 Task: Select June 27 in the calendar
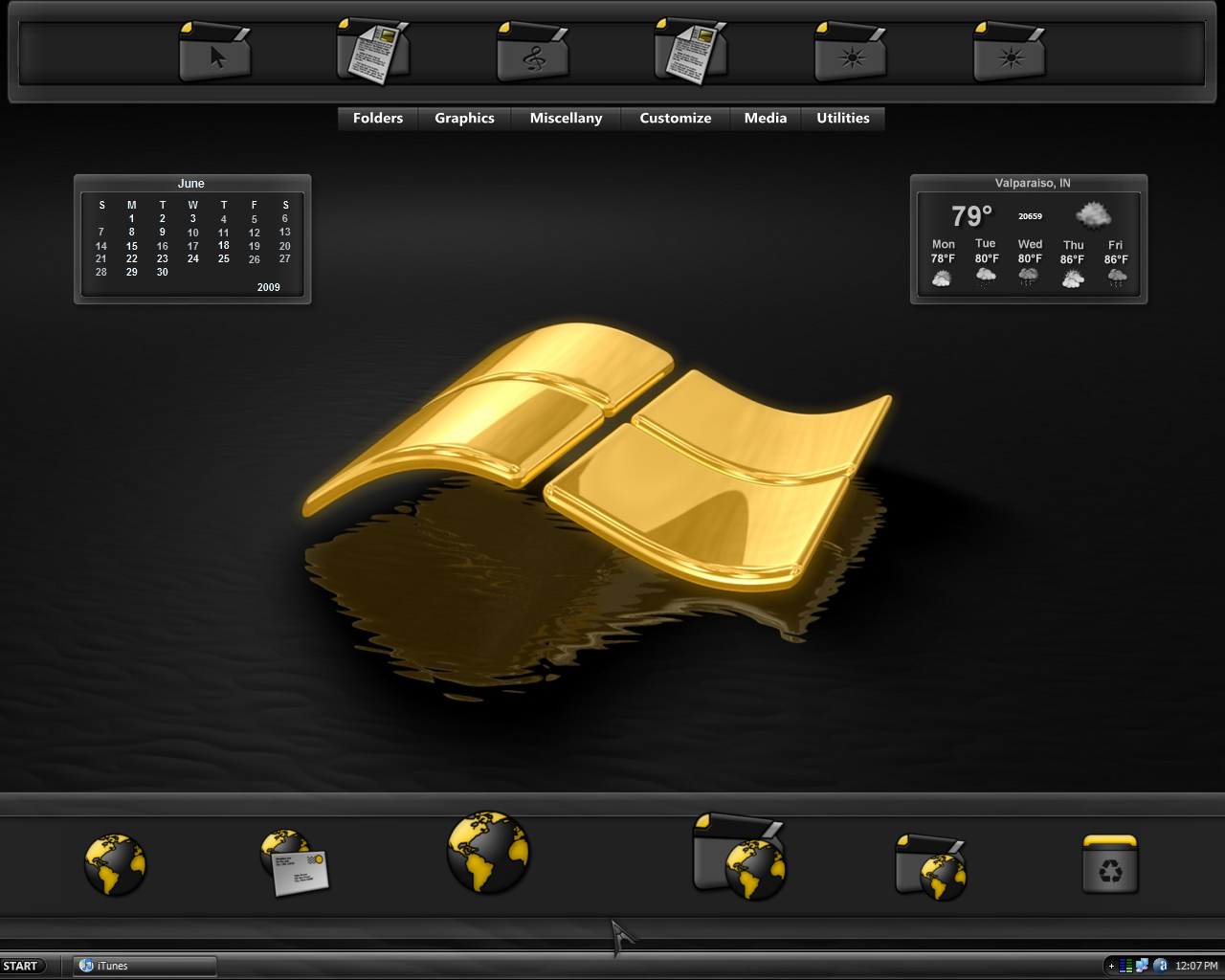[285, 258]
